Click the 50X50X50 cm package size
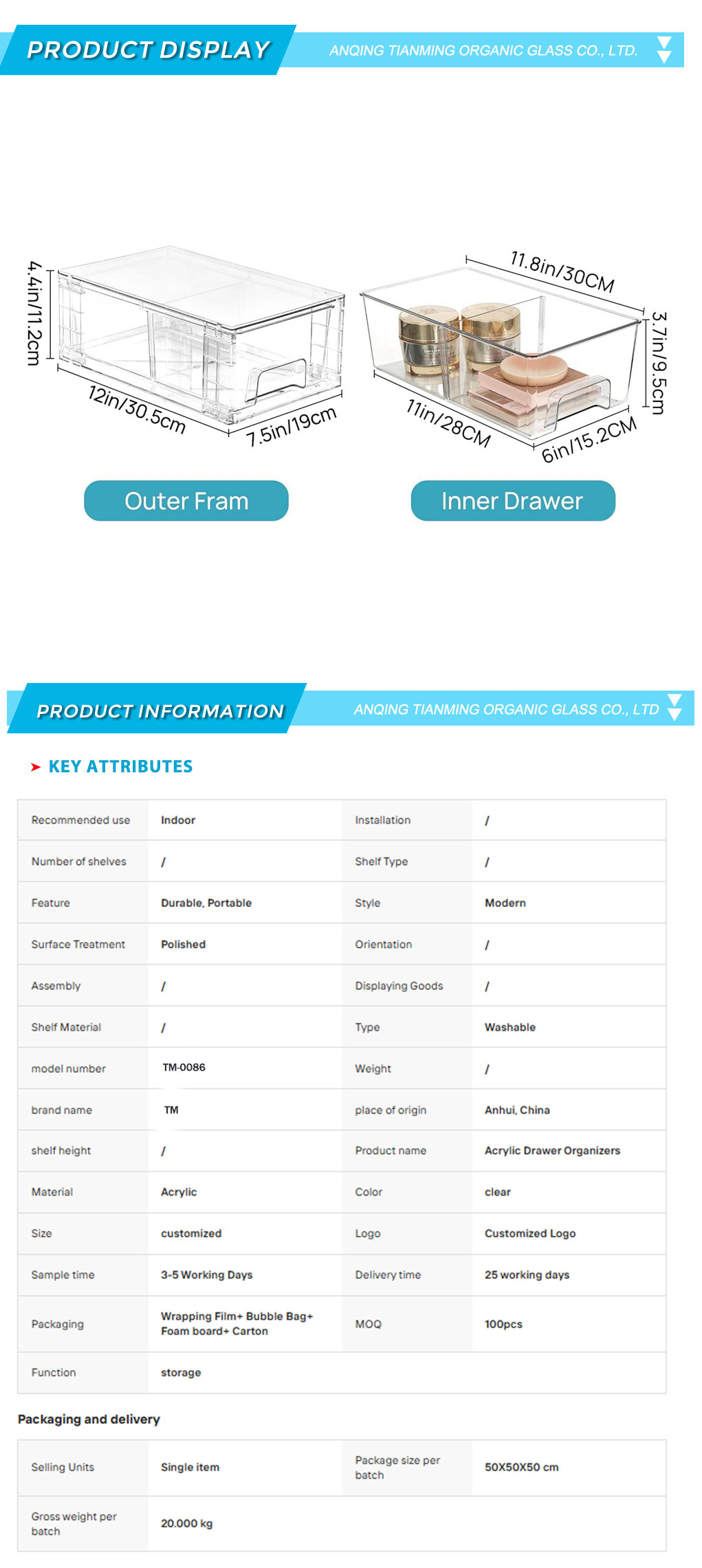The height and width of the screenshot is (1568, 702). [521, 1467]
